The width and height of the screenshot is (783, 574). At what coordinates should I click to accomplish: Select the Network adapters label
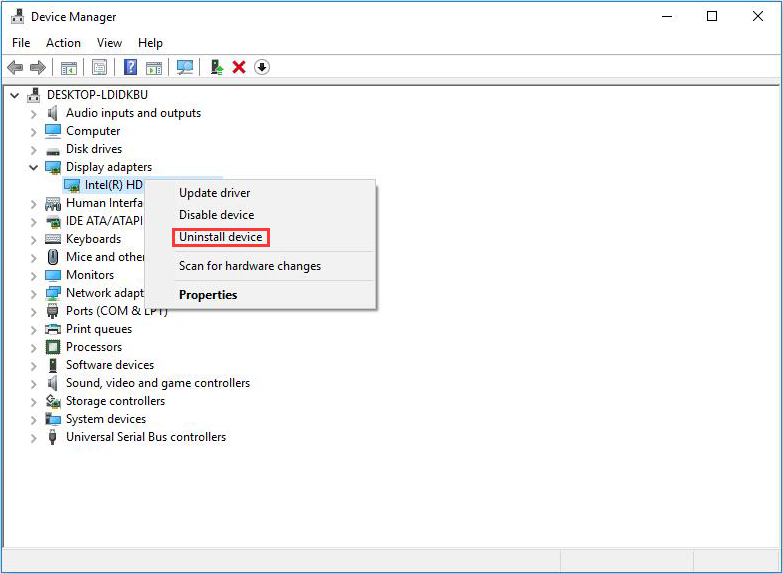pos(105,293)
